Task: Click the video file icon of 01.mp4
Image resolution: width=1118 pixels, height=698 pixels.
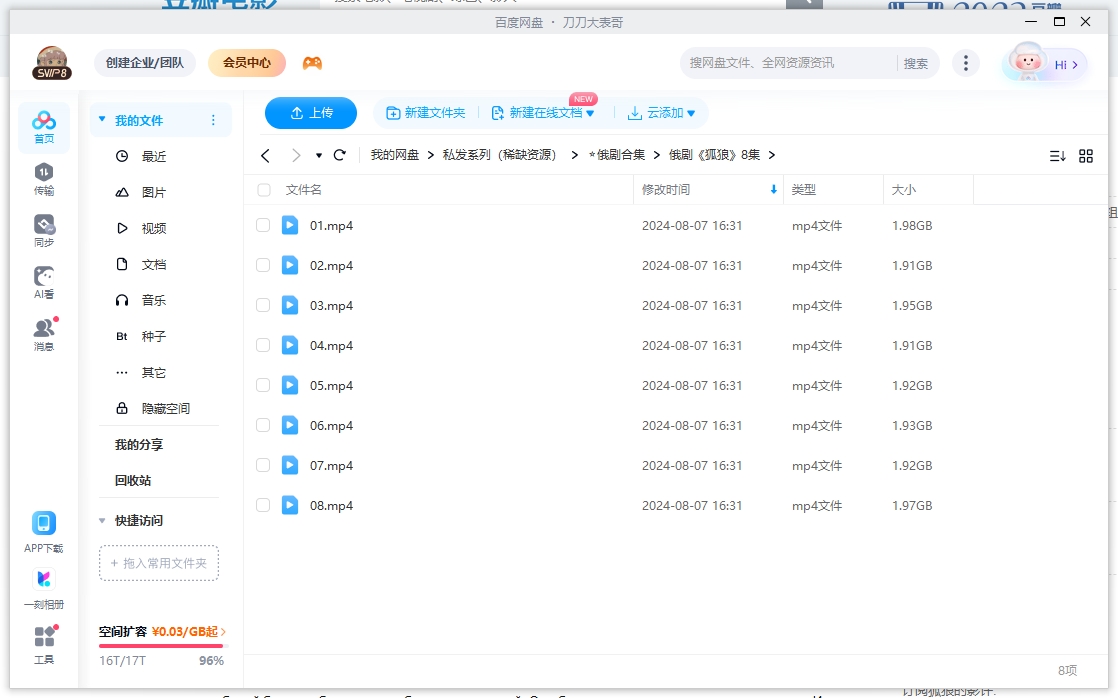Action: point(290,225)
